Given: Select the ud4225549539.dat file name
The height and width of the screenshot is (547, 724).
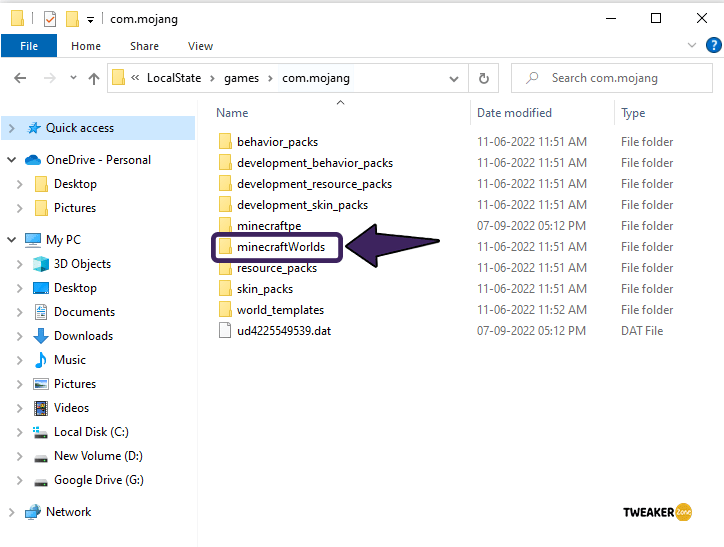Looking at the screenshot, I should [x=284, y=331].
